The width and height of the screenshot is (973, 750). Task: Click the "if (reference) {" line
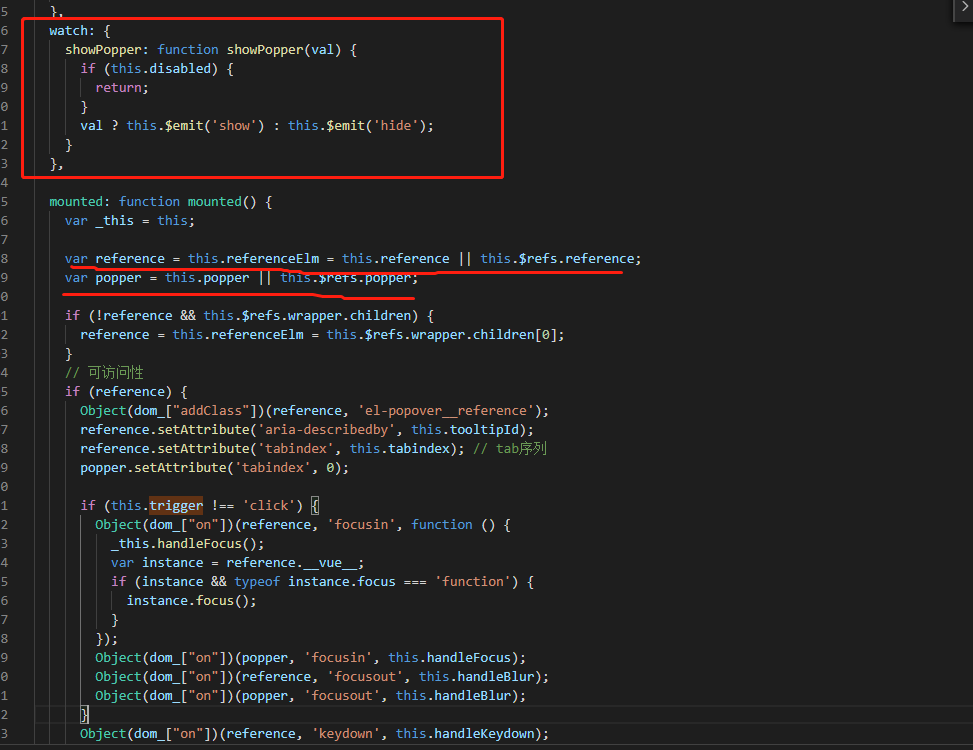coord(126,392)
